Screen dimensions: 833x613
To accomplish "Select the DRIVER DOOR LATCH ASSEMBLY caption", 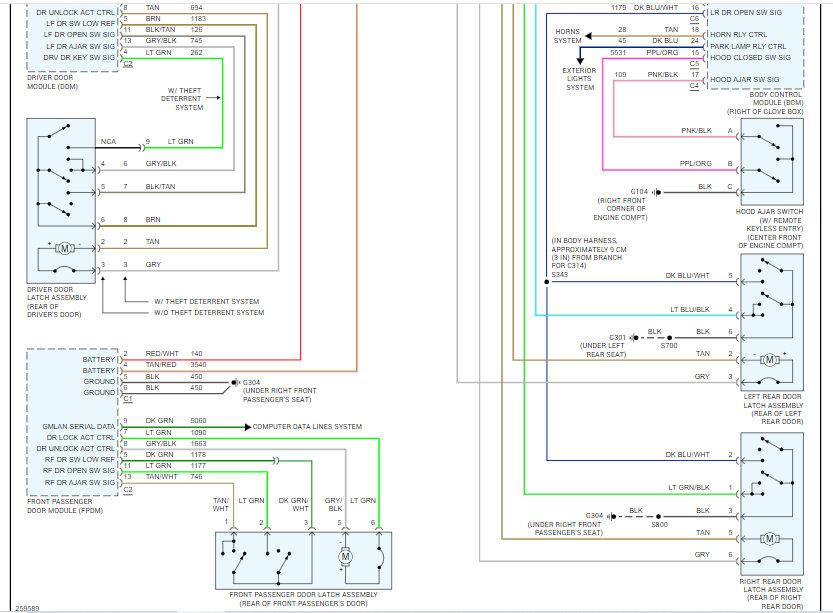I will (57, 302).
